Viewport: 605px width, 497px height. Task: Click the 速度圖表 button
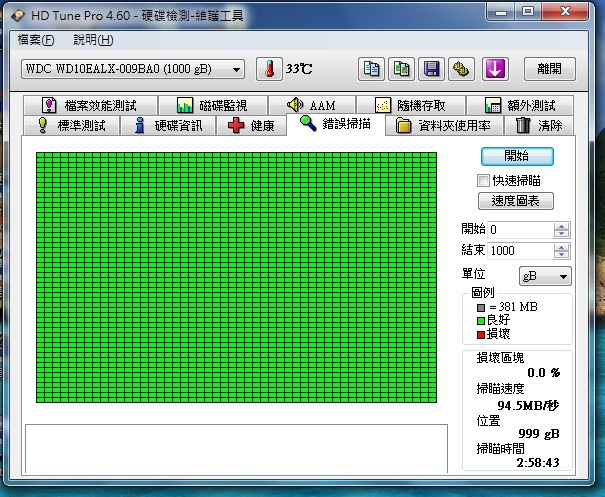516,201
